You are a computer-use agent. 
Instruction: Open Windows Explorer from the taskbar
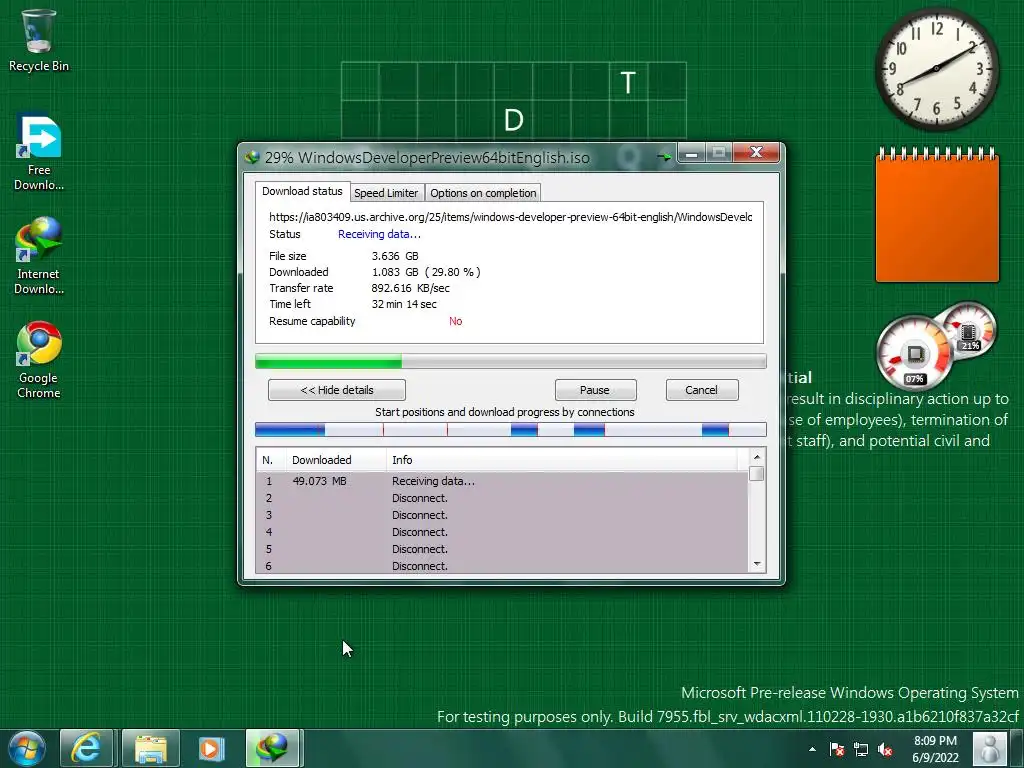pyautogui.click(x=151, y=748)
